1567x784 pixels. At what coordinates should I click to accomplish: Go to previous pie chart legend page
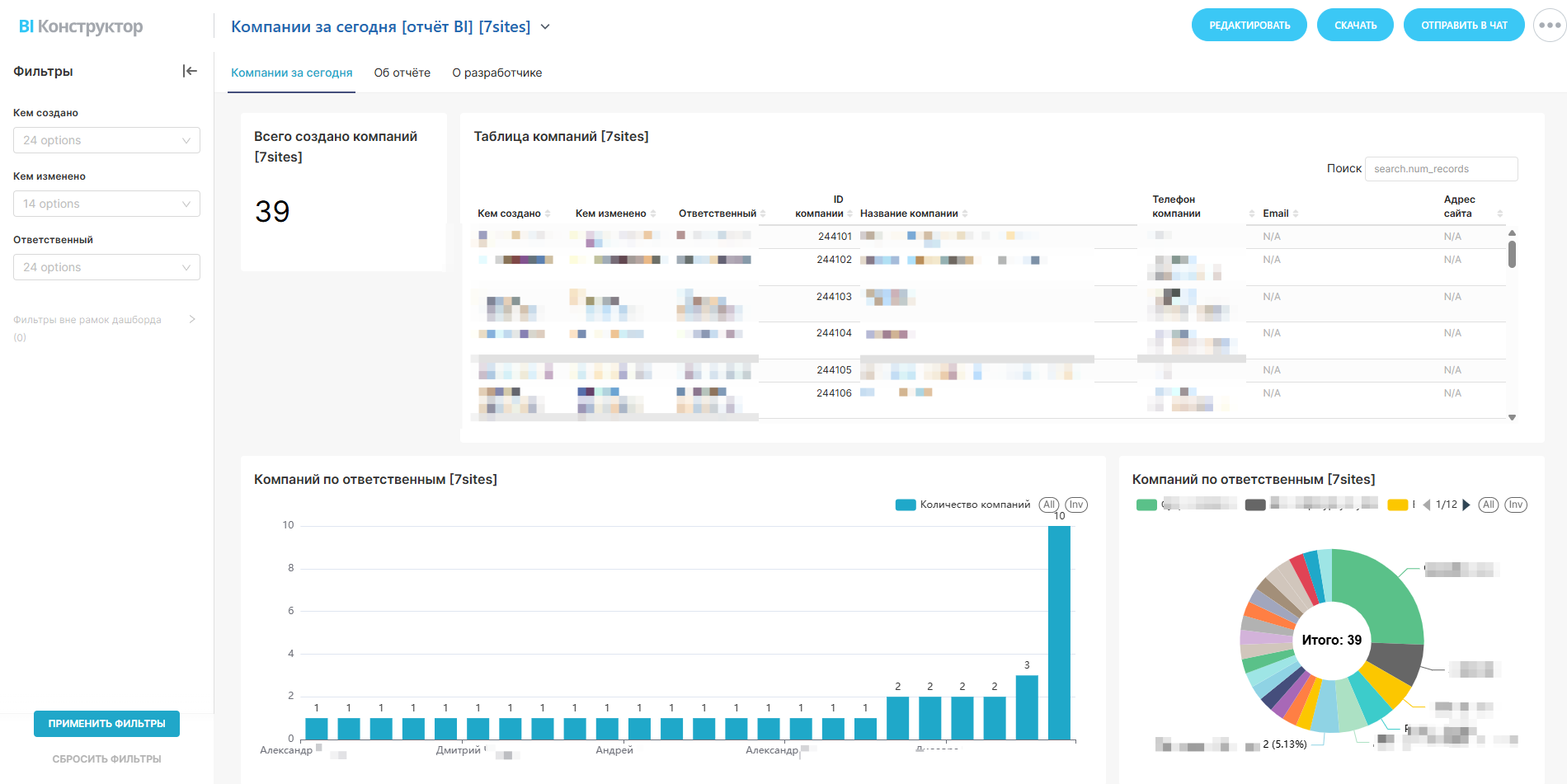click(1427, 505)
